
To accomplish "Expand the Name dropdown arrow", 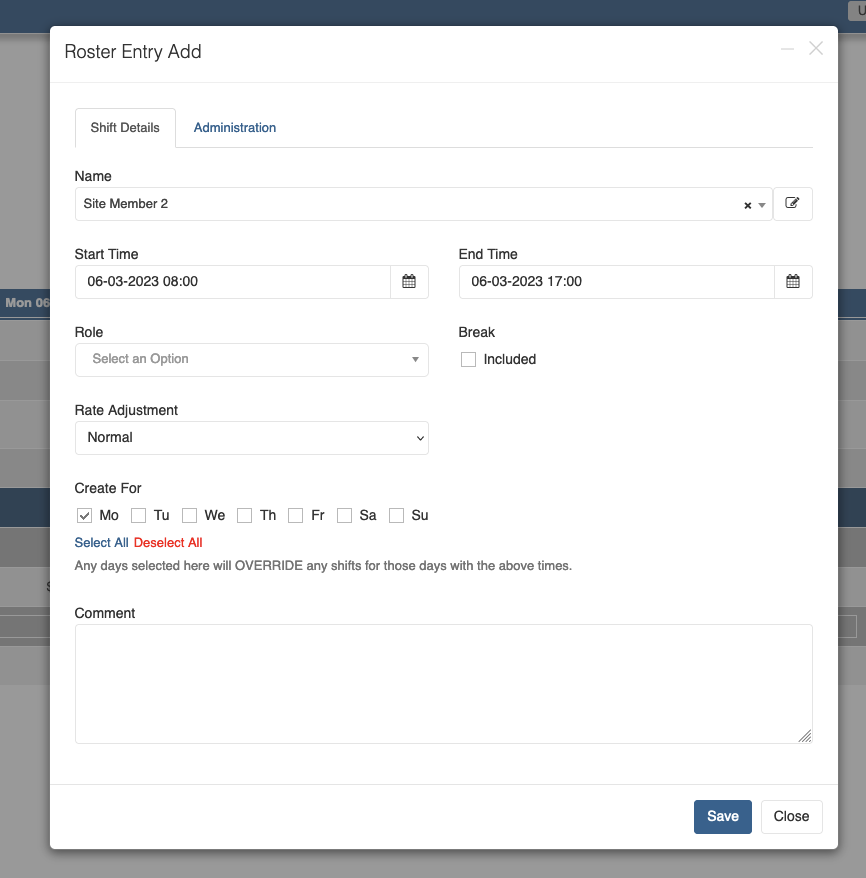I will pos(762,205).
